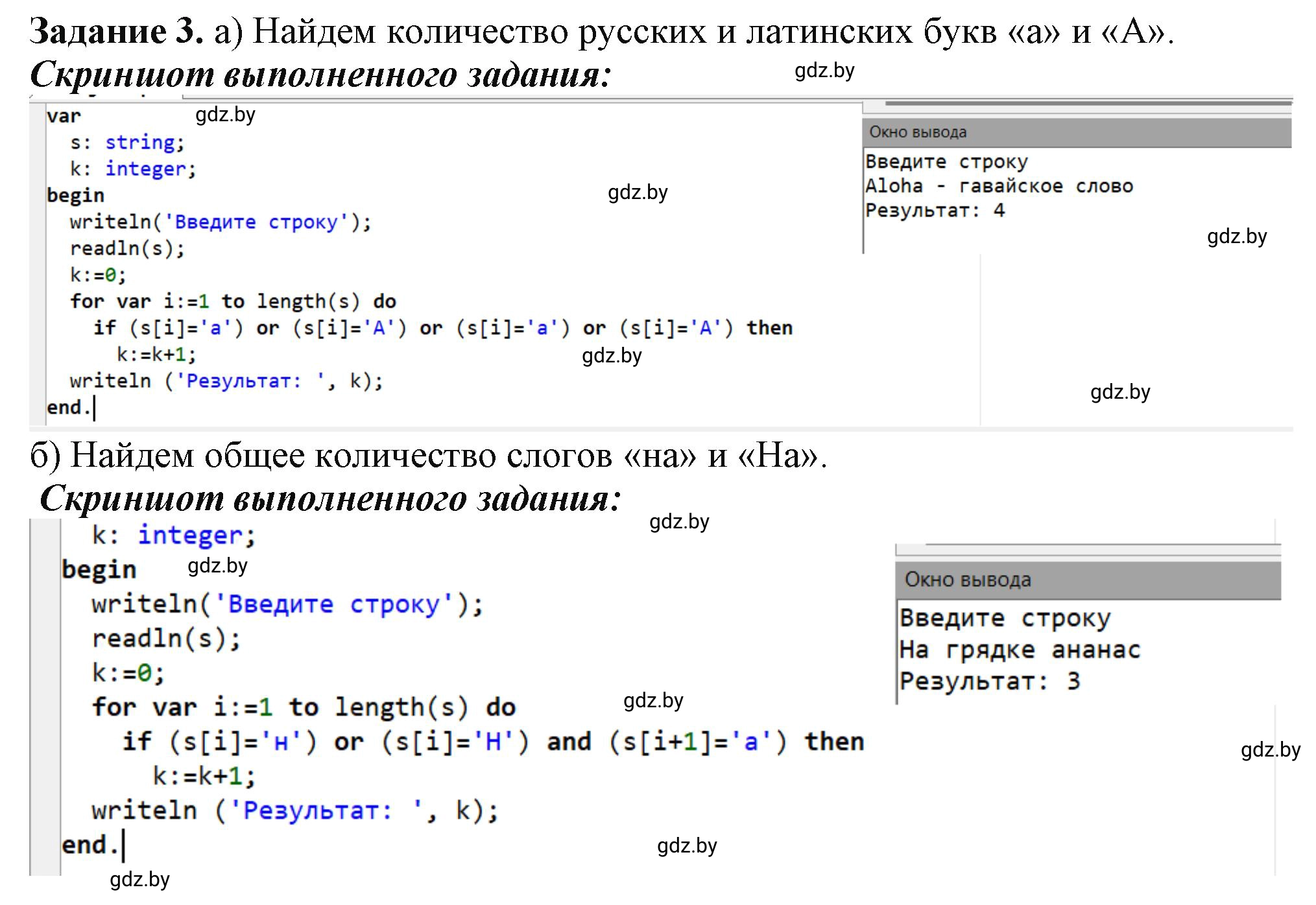Click the 'end.' line in the first editor
This screenshot has width=1316, height=905.
click(68, 408)
